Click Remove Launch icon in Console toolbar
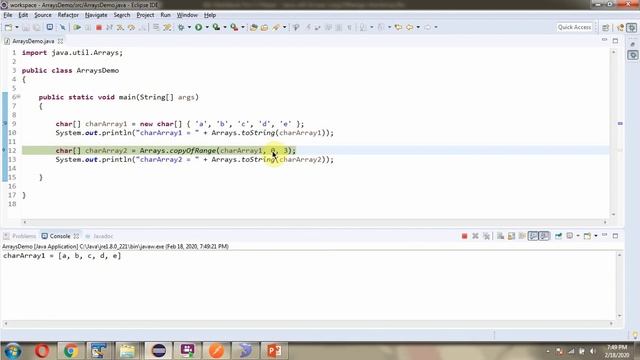Viewport: 640px width, 360px height. point(475,236)
